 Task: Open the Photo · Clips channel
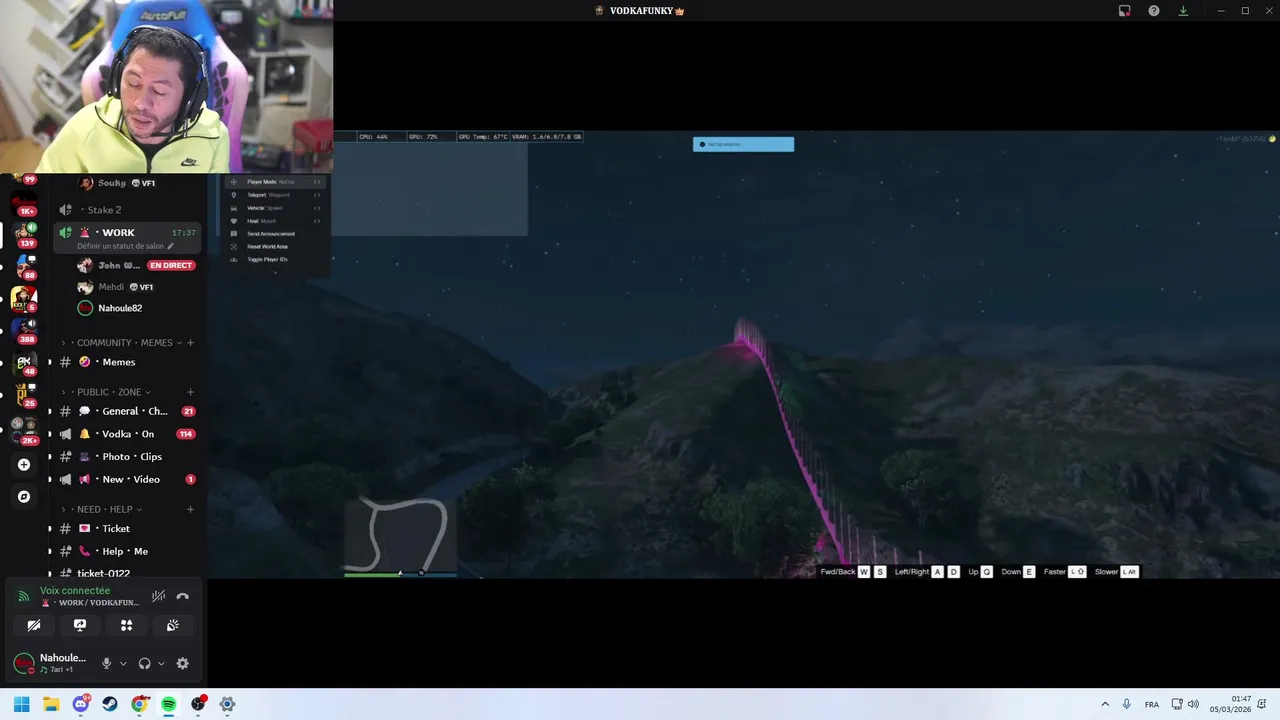tap(127, 457)
